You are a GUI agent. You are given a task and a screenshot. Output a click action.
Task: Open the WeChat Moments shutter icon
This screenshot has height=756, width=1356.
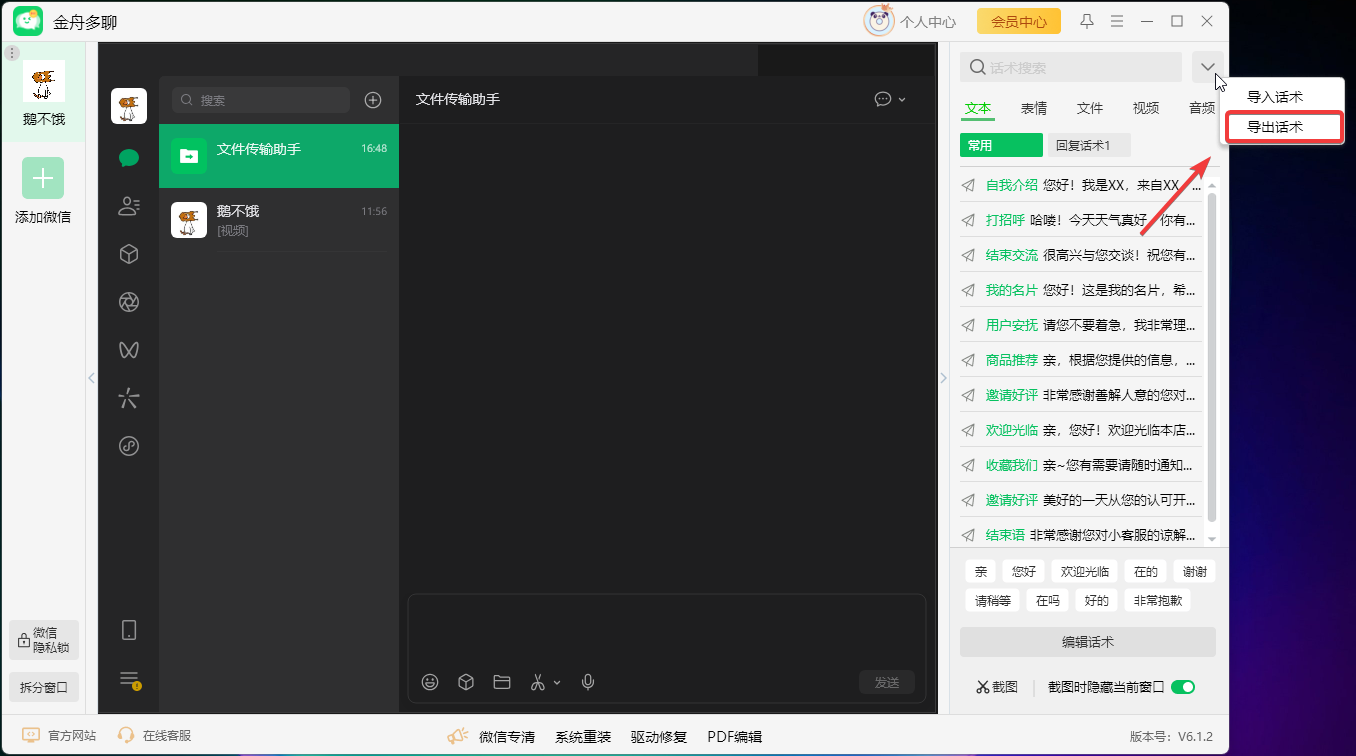tap(129, 302)
